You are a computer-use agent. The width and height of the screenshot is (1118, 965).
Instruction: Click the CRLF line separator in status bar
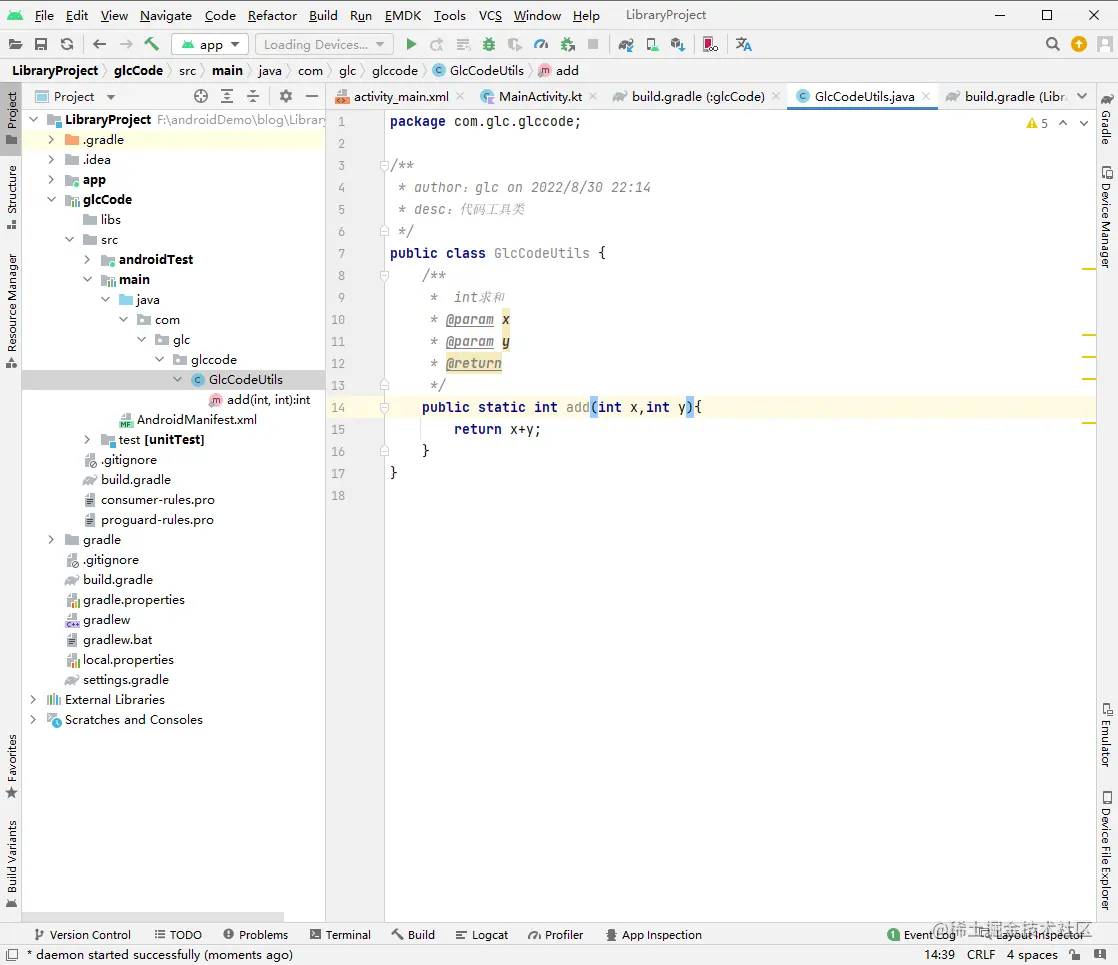pos(980,954)
